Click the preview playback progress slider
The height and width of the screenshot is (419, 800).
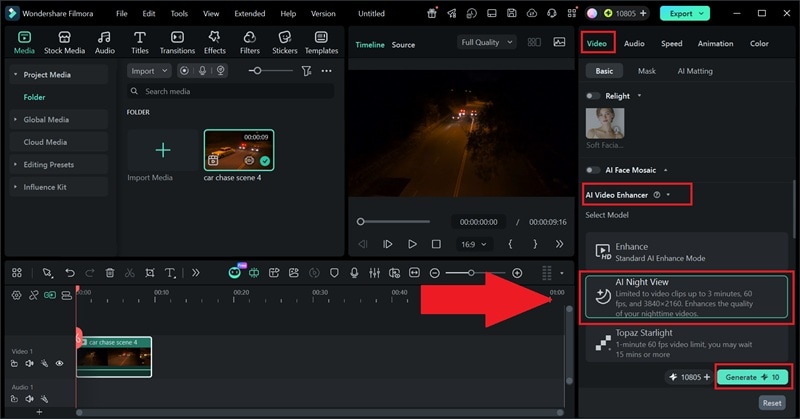coord(393,222)
